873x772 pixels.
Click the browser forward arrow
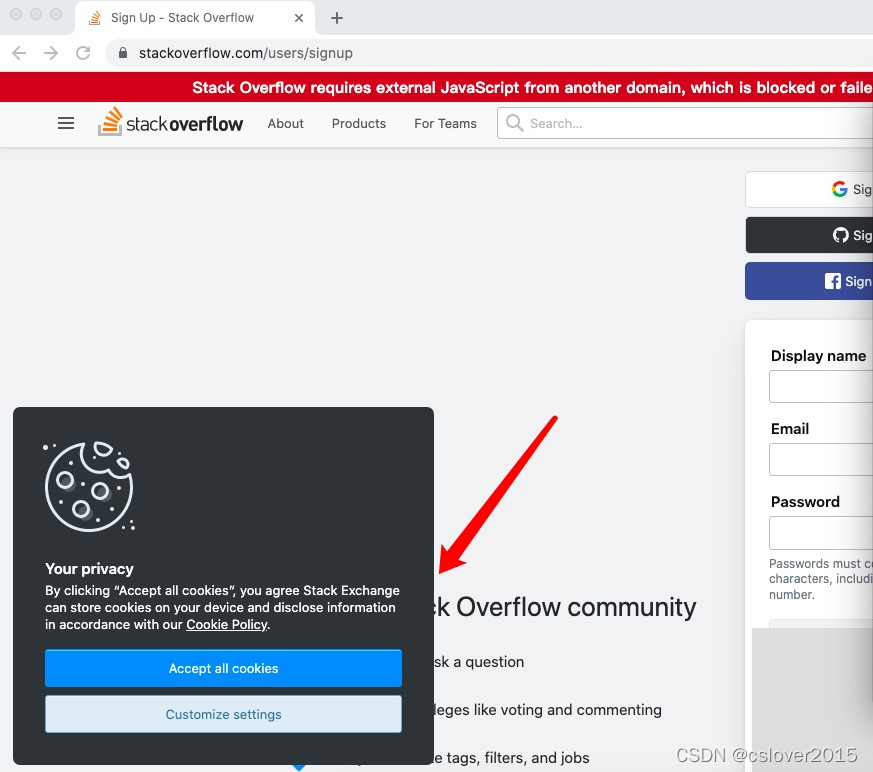pyautogui.click(x=51, y=53)
